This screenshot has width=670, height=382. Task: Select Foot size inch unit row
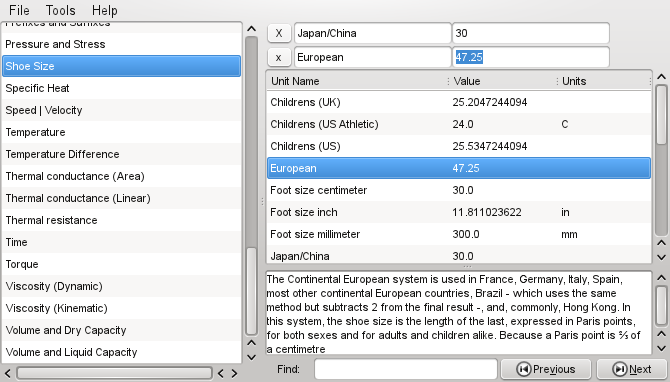click(459, 212)
